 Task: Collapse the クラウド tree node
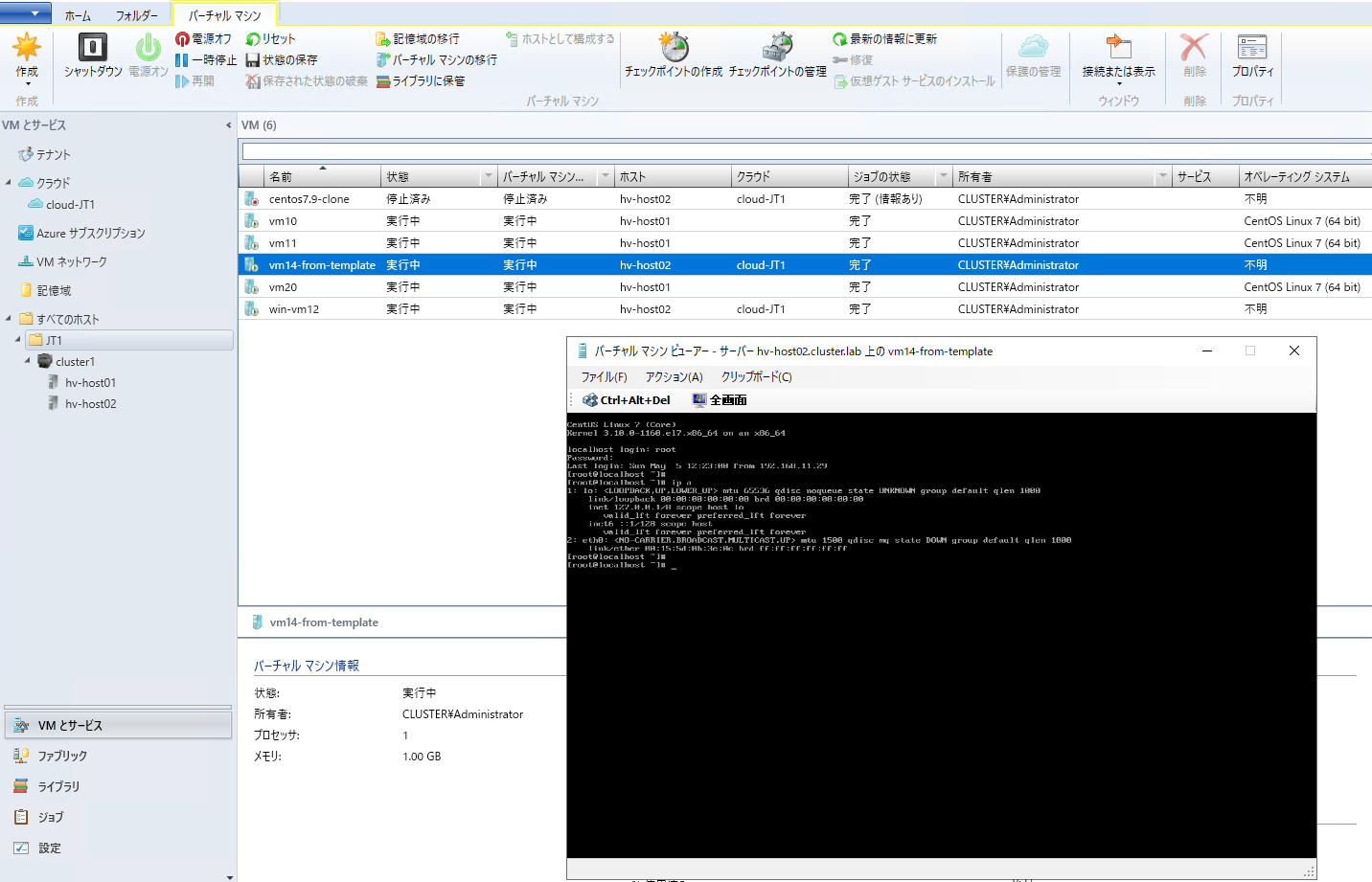coord(8,182)
